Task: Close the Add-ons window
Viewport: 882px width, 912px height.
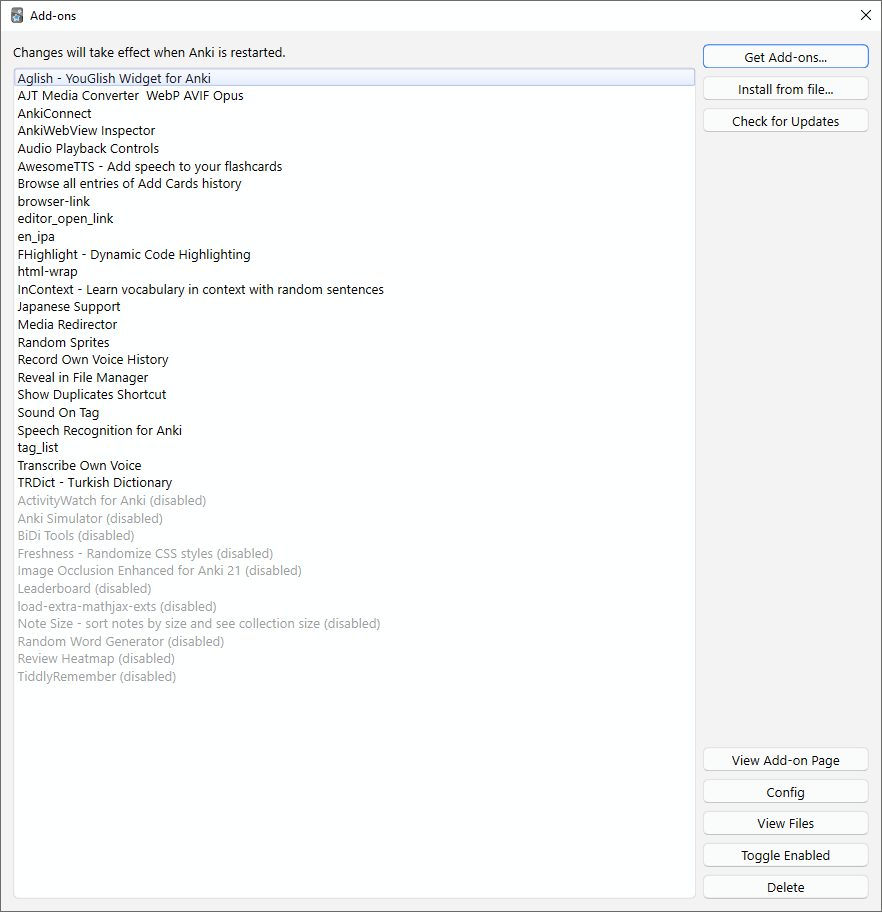Action: [x=866, y=15]
